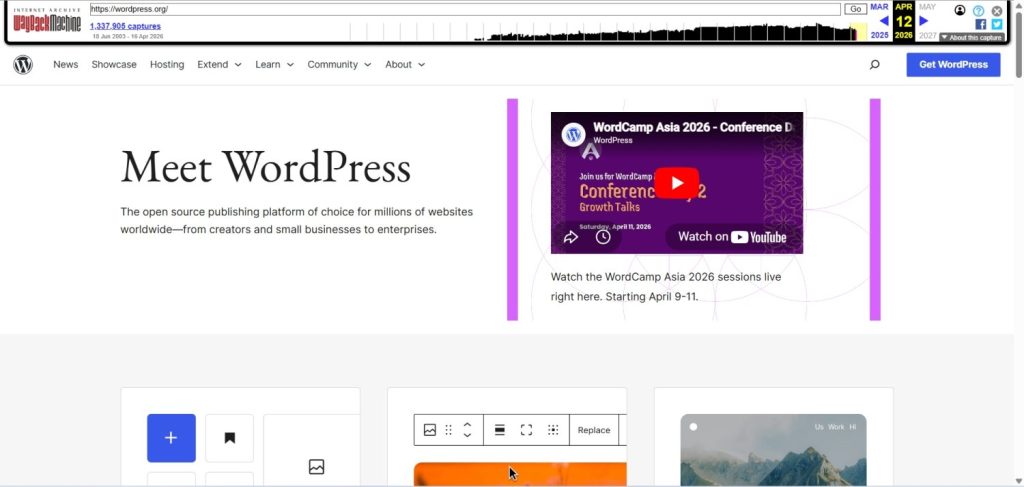Viewport: 1024px width, 487px height.
Task: Click the Wayback URL input field
Action: (465, 9)
